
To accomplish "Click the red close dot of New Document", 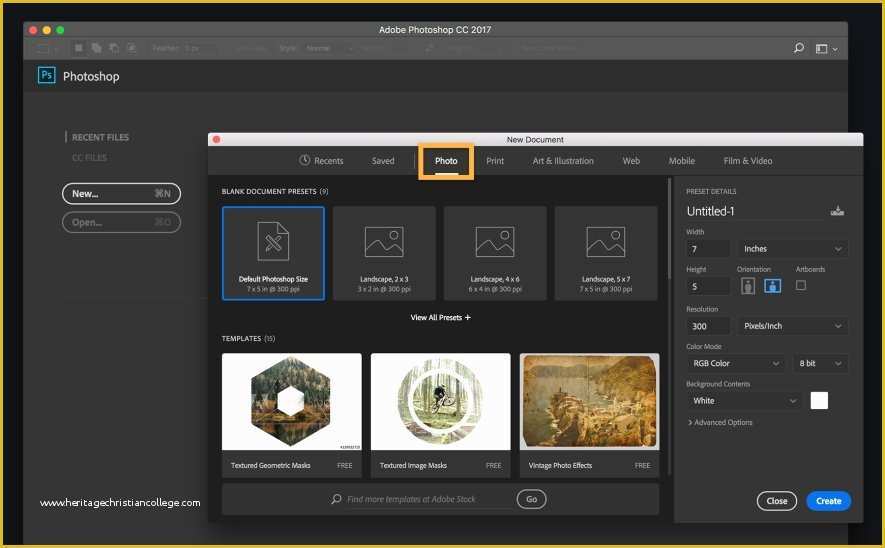I will (x=216, y=139).
